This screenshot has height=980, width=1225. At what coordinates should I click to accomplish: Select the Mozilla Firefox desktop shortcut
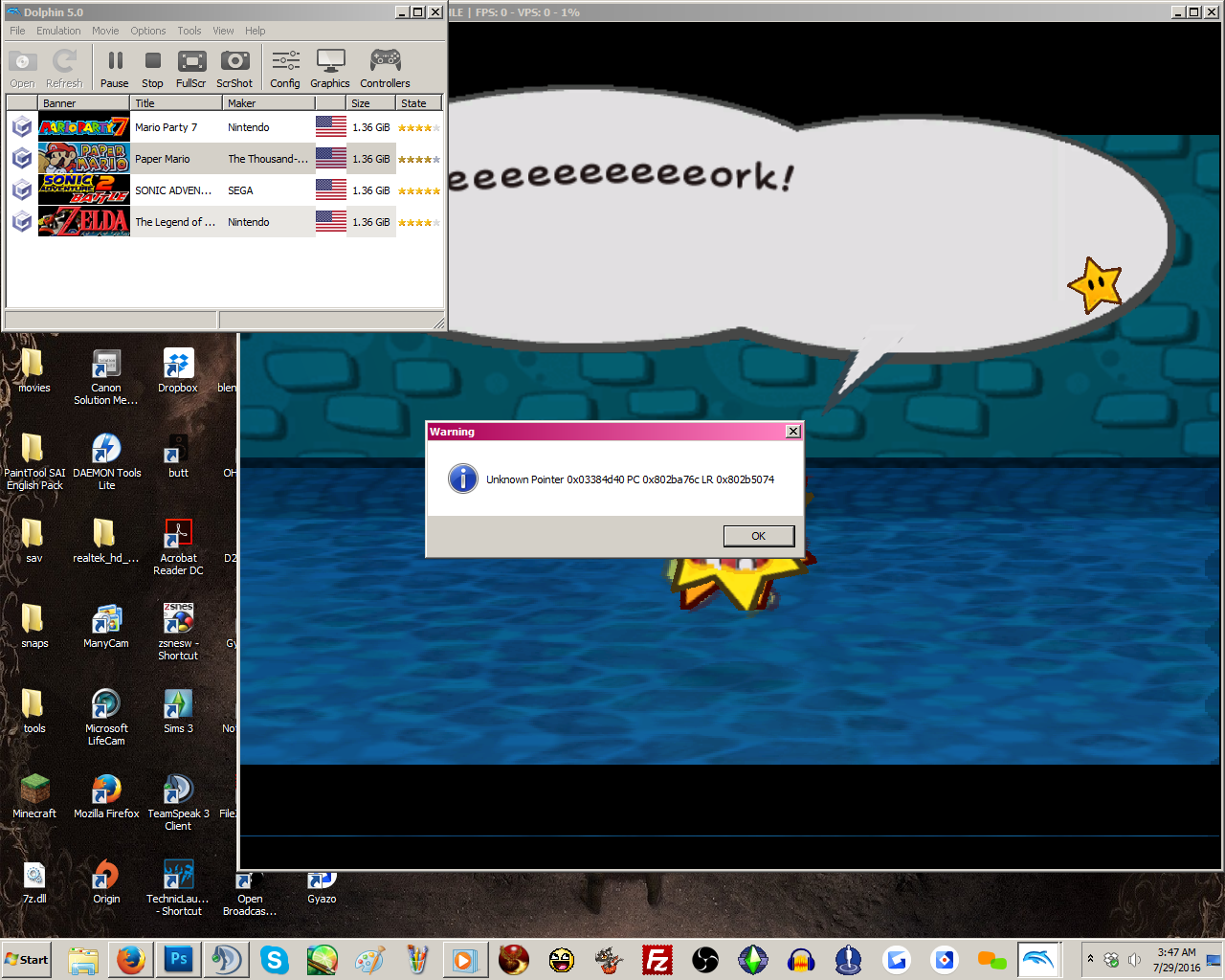pos(106,796)
